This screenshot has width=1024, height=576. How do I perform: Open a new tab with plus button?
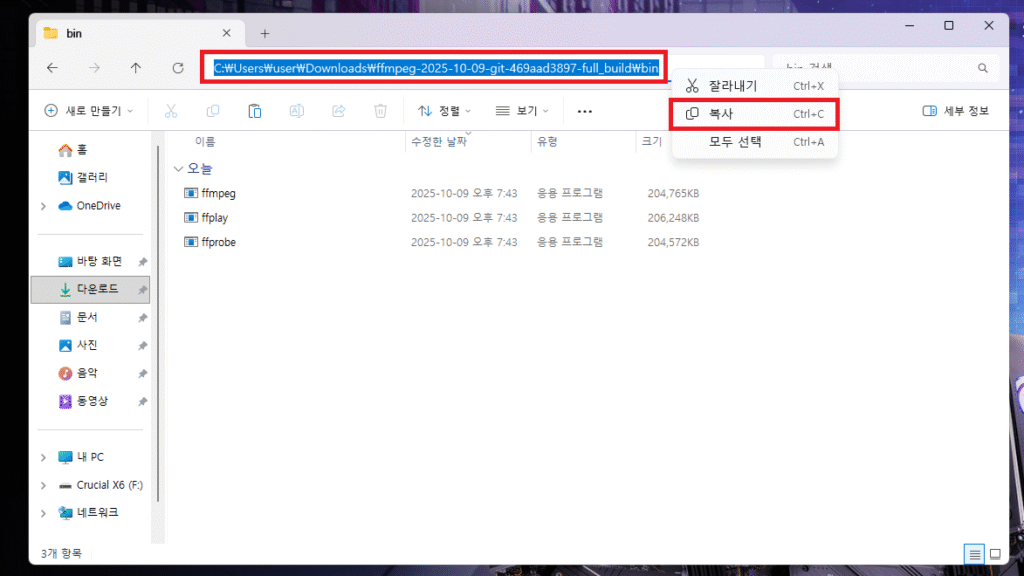(265, 33)
